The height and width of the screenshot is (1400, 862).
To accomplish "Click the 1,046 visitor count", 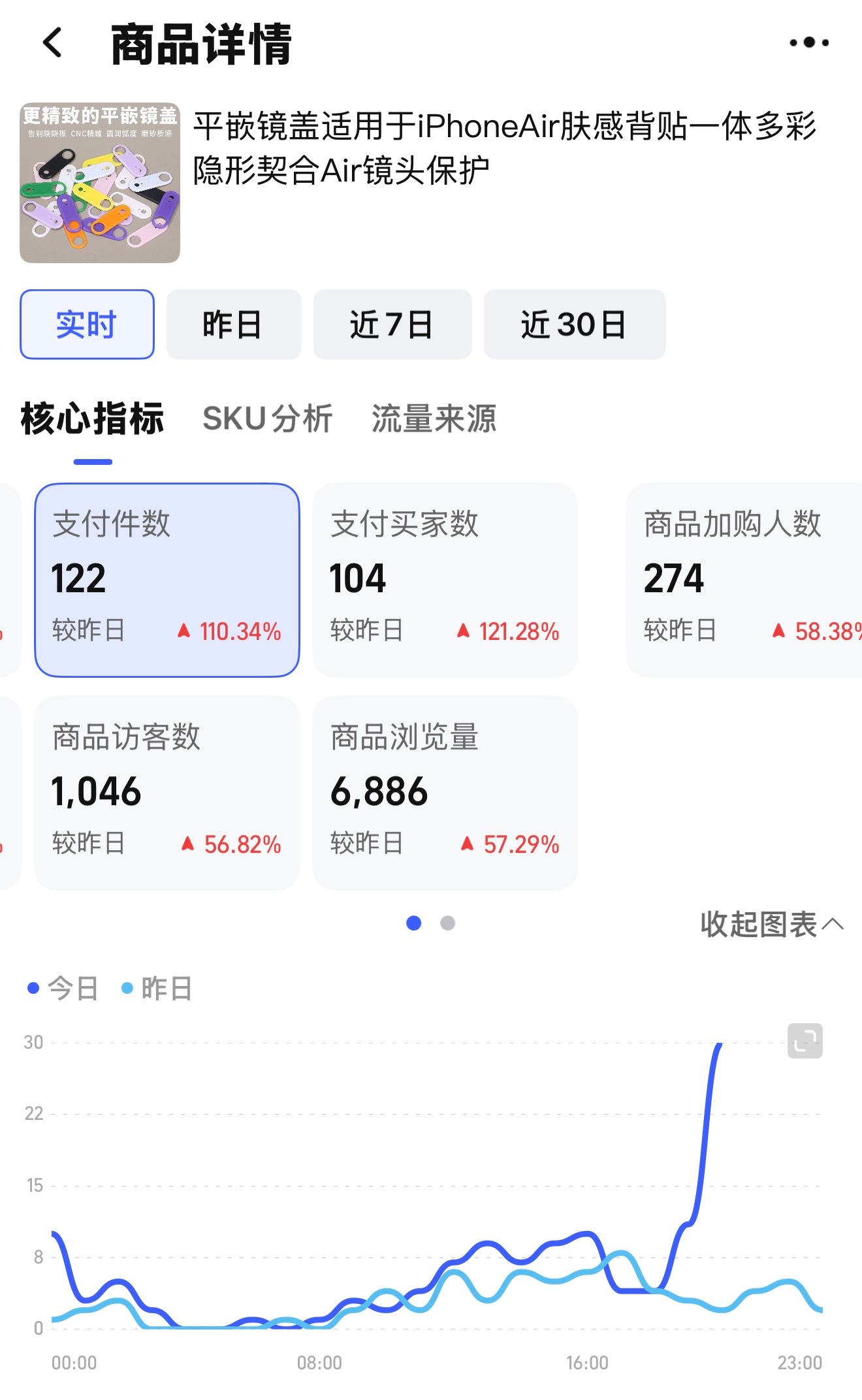I will point(97,792).
